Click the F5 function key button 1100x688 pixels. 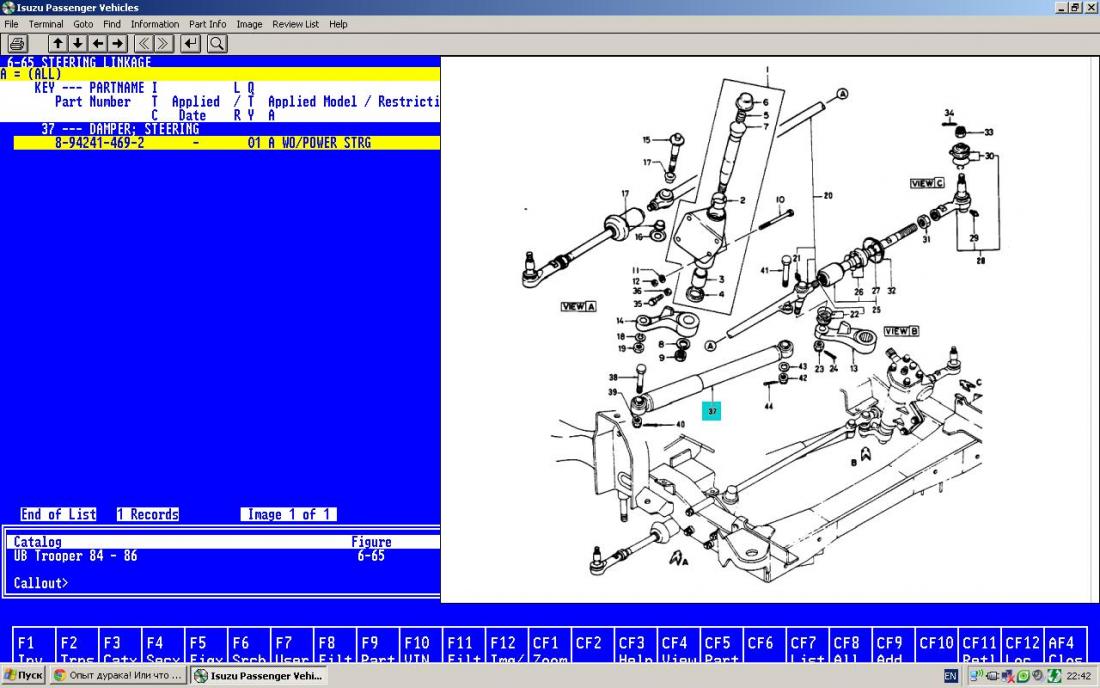(206, 645)
